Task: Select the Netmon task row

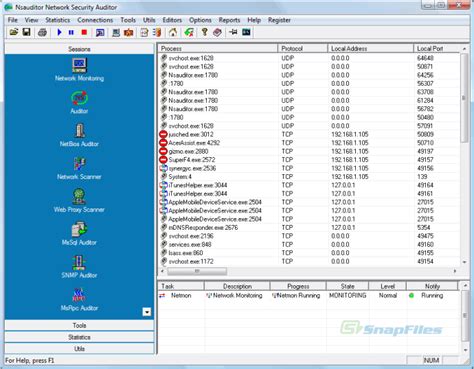Action: [309, 295]
